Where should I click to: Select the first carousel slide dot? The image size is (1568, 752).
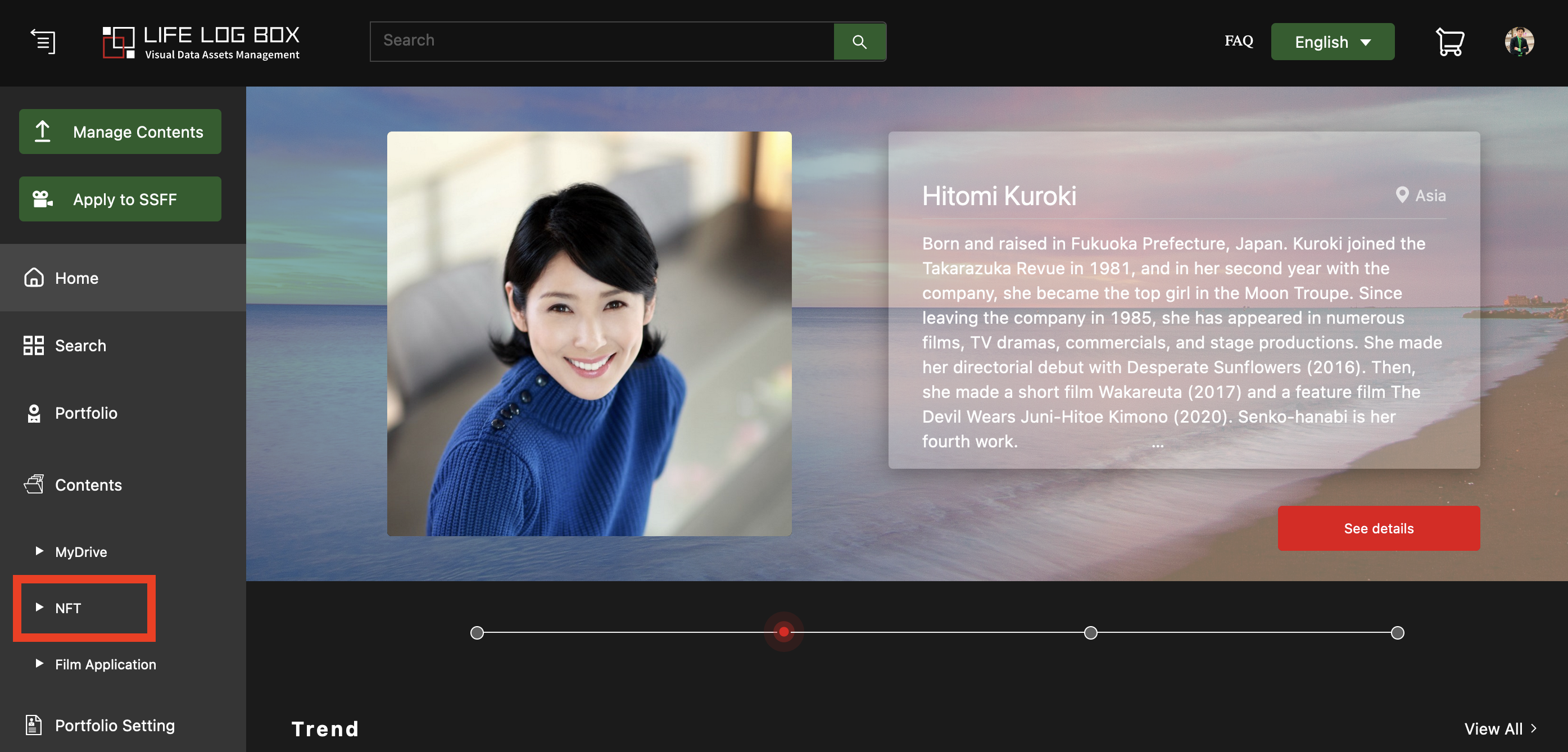tap(477, 633)
